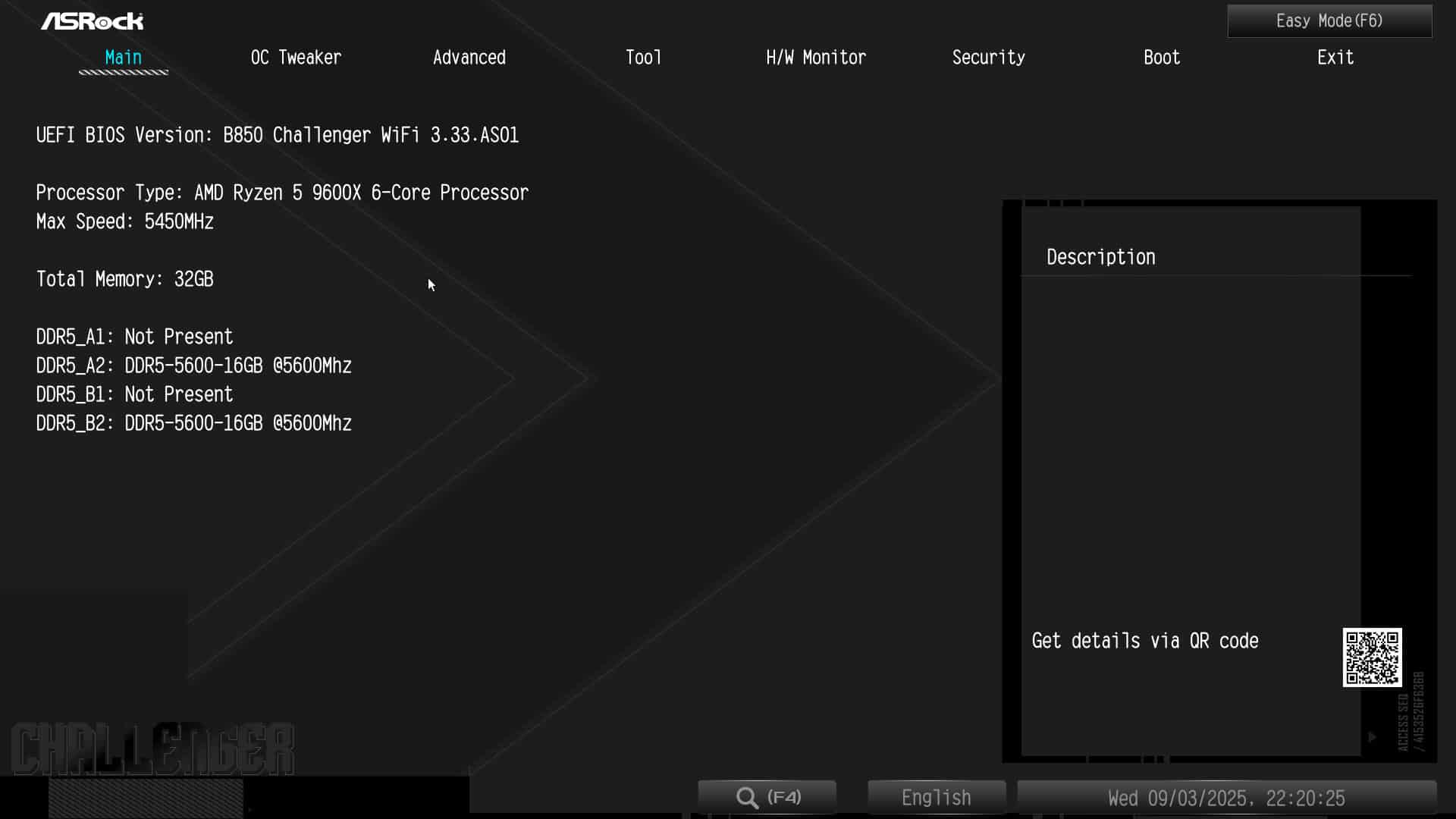Select the Processor Type line
The width and height of the screenshot is (1456, 819).
tap(282, 193)
